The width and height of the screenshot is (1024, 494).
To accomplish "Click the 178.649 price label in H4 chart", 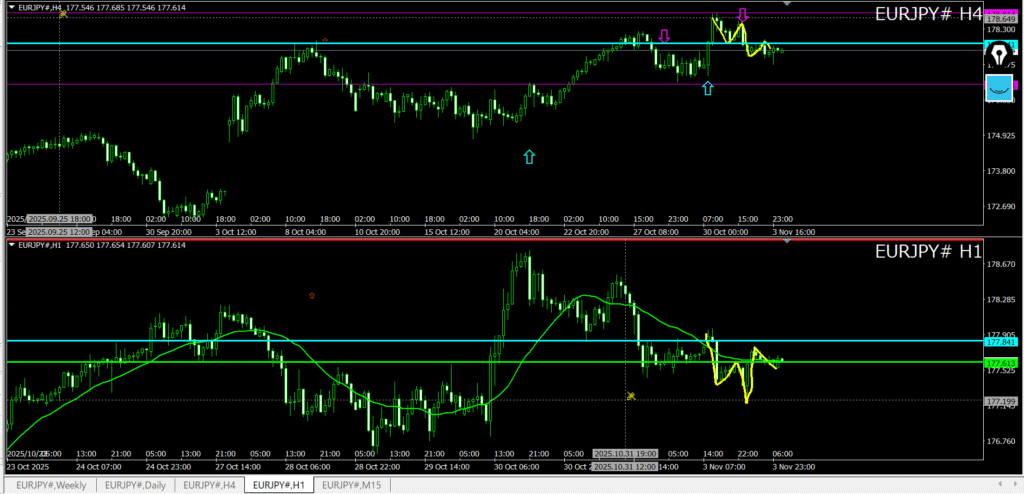I will click(x=1001, y=19).
